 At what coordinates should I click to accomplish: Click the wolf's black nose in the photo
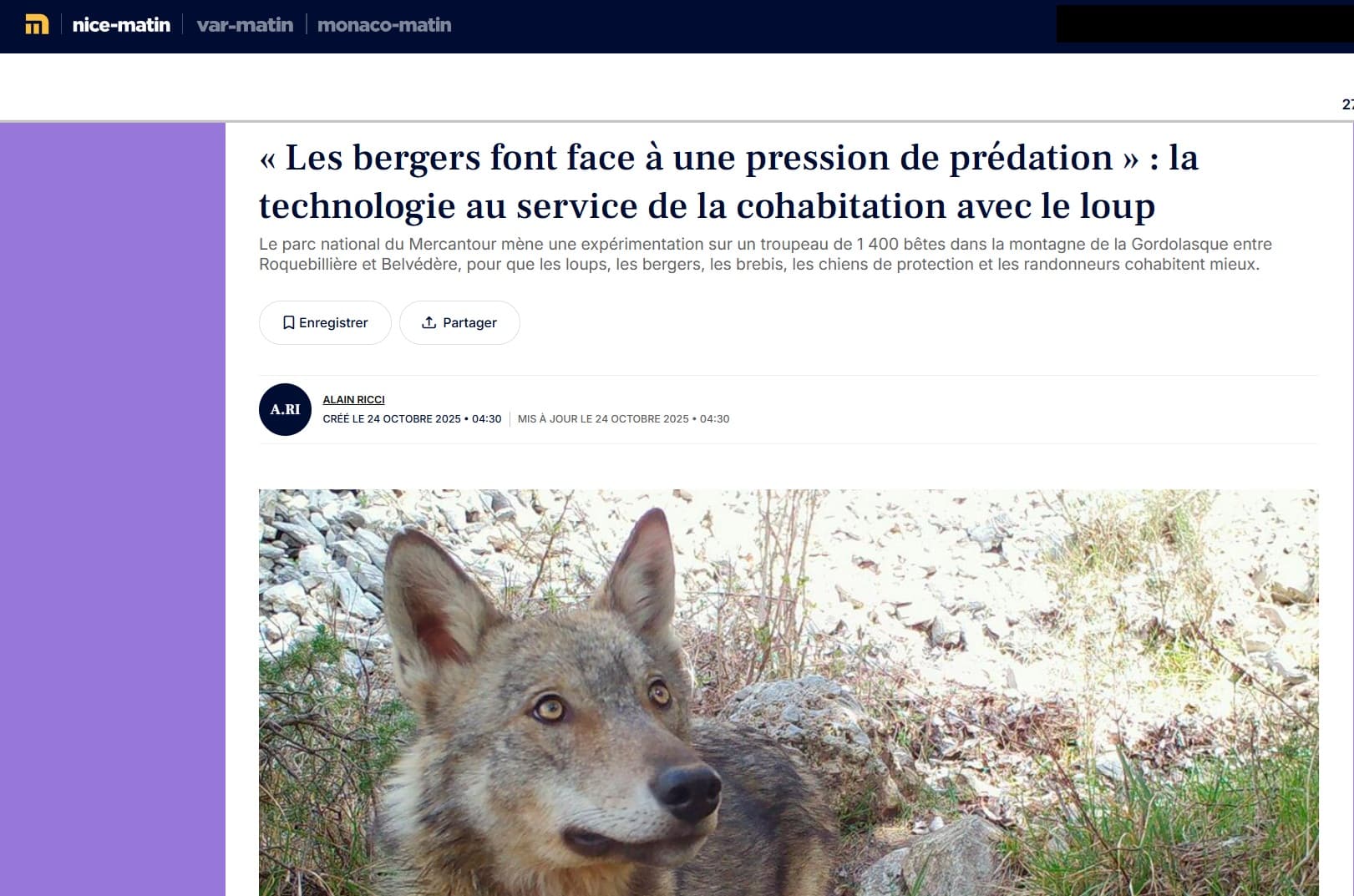(687, 788)
